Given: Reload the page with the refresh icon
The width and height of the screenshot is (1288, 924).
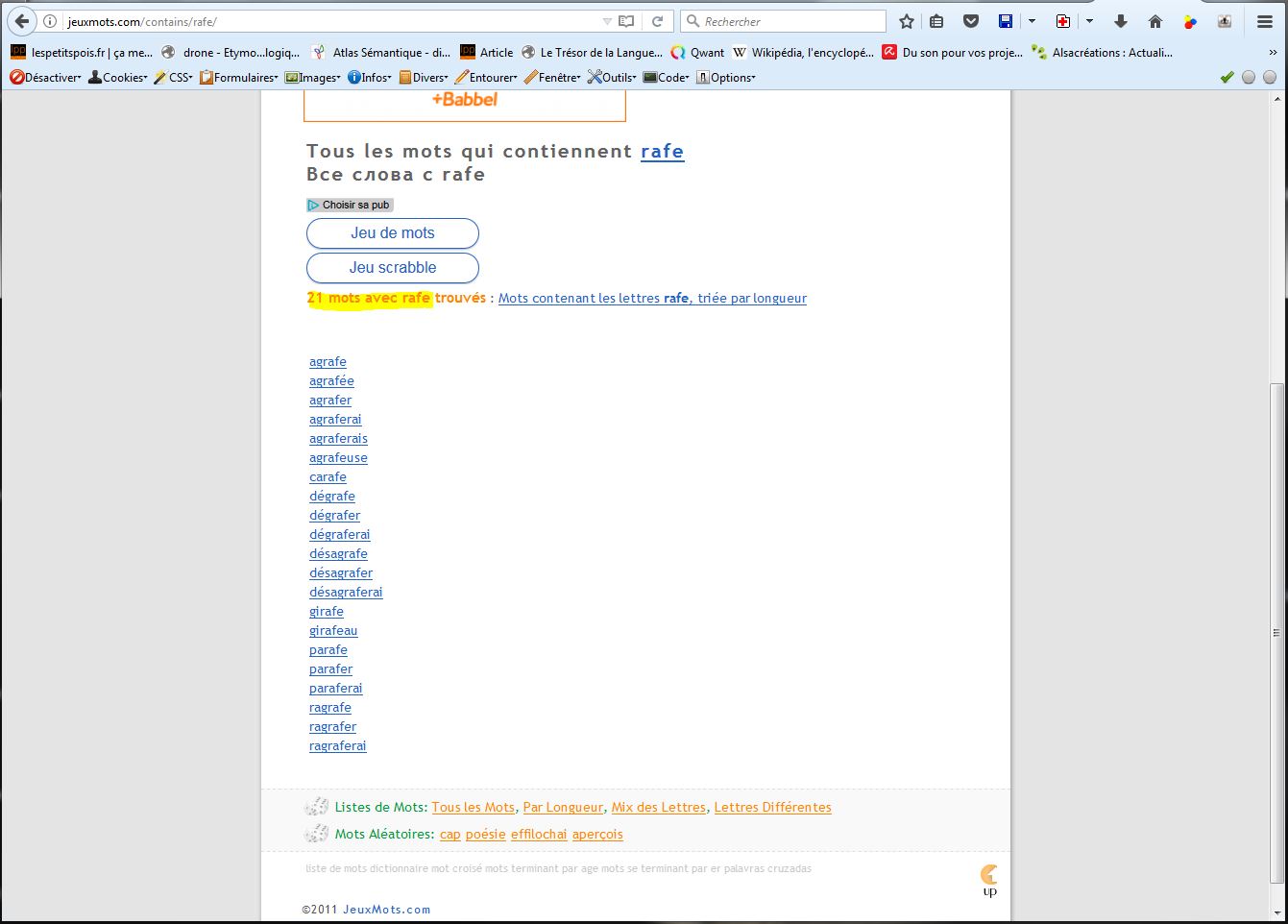Looking at the screenshot, I should 658,21.
